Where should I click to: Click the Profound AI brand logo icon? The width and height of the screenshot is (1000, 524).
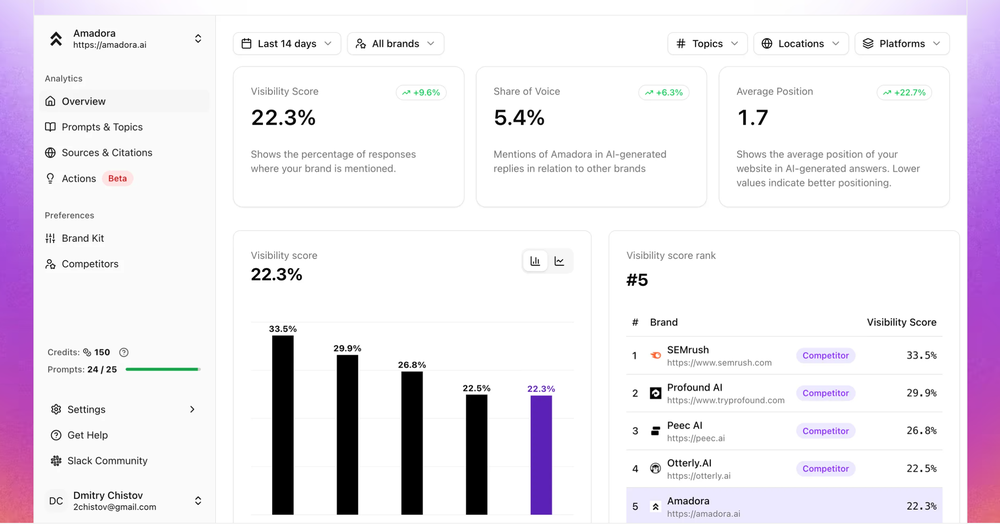[x=655, y=393]
